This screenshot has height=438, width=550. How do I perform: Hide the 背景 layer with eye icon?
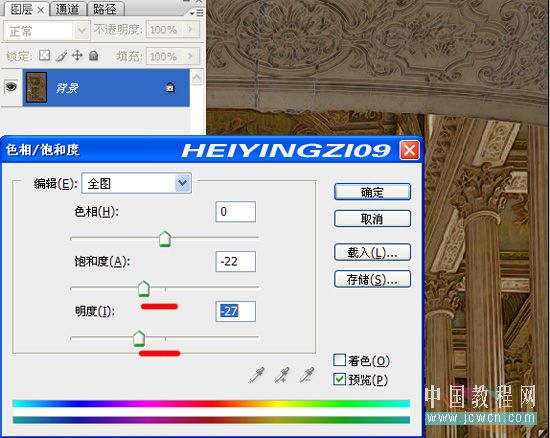(11, 86)
